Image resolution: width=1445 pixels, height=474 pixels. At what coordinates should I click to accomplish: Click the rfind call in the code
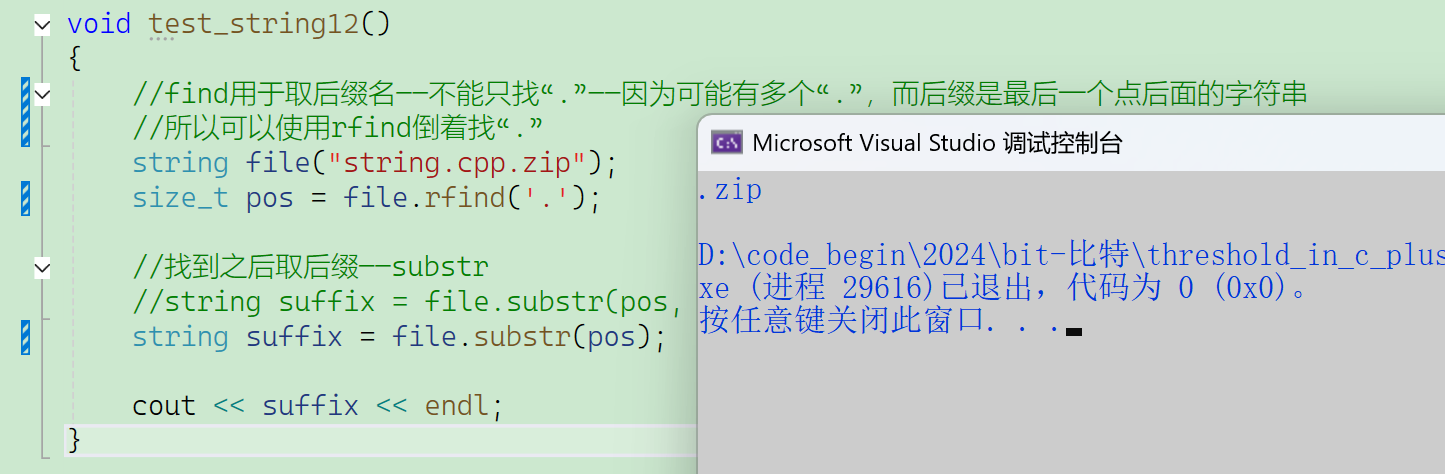(x=465, y=198)
